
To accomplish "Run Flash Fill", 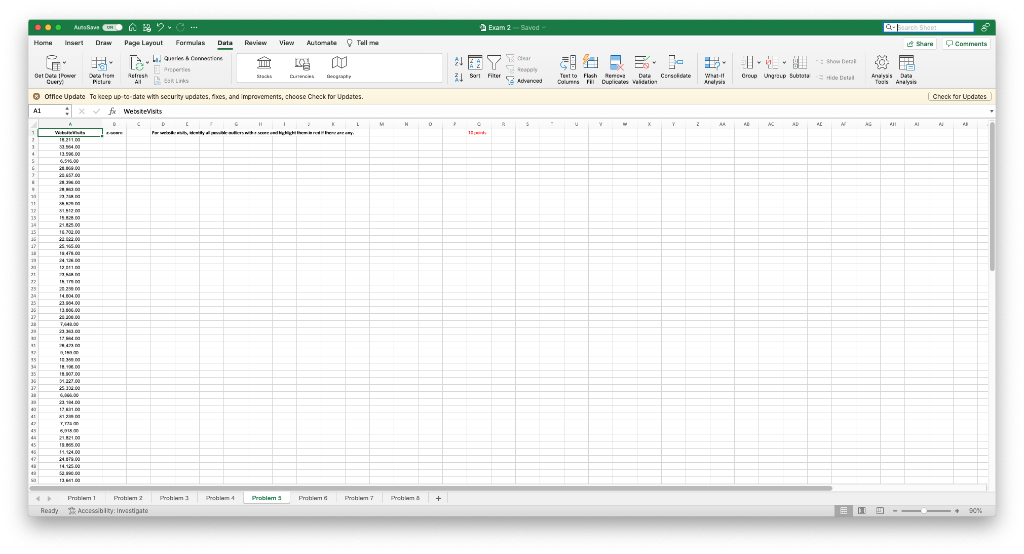I will tap(590, 69).
